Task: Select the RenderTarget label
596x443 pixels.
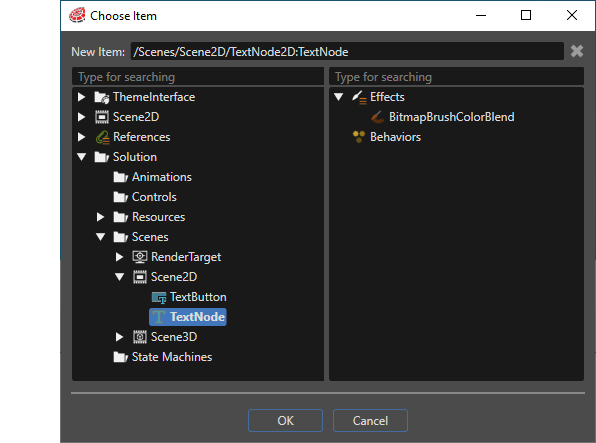Action: click(x=186, y=257)
